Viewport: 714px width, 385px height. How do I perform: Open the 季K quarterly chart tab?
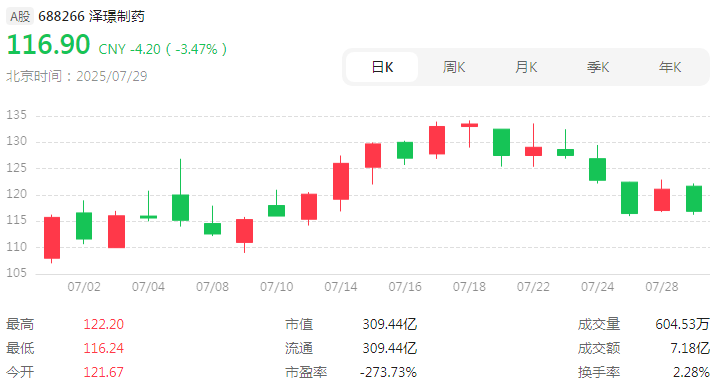click(x=598, y=67)
